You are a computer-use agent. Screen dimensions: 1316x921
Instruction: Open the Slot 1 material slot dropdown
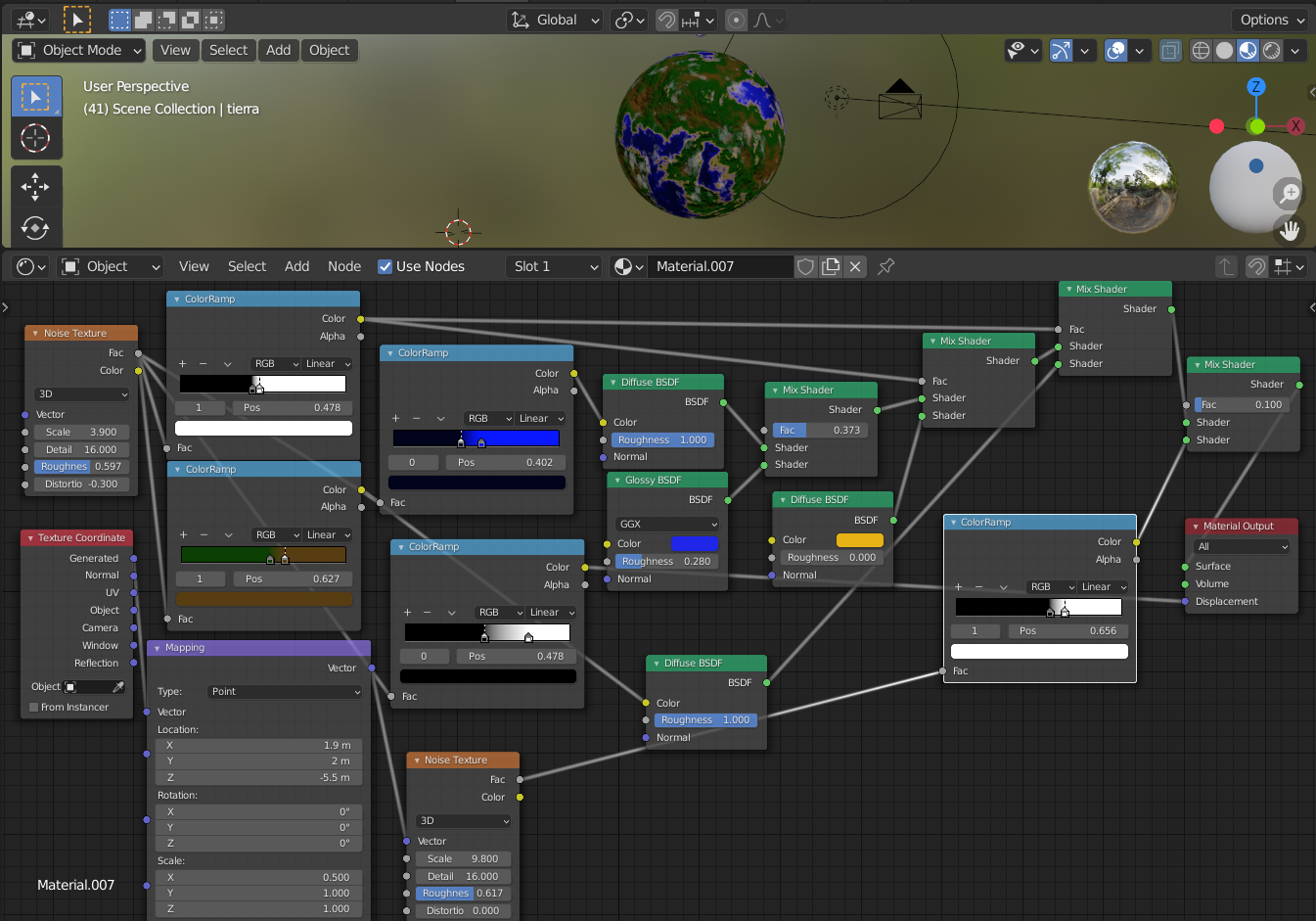point(554,266)
